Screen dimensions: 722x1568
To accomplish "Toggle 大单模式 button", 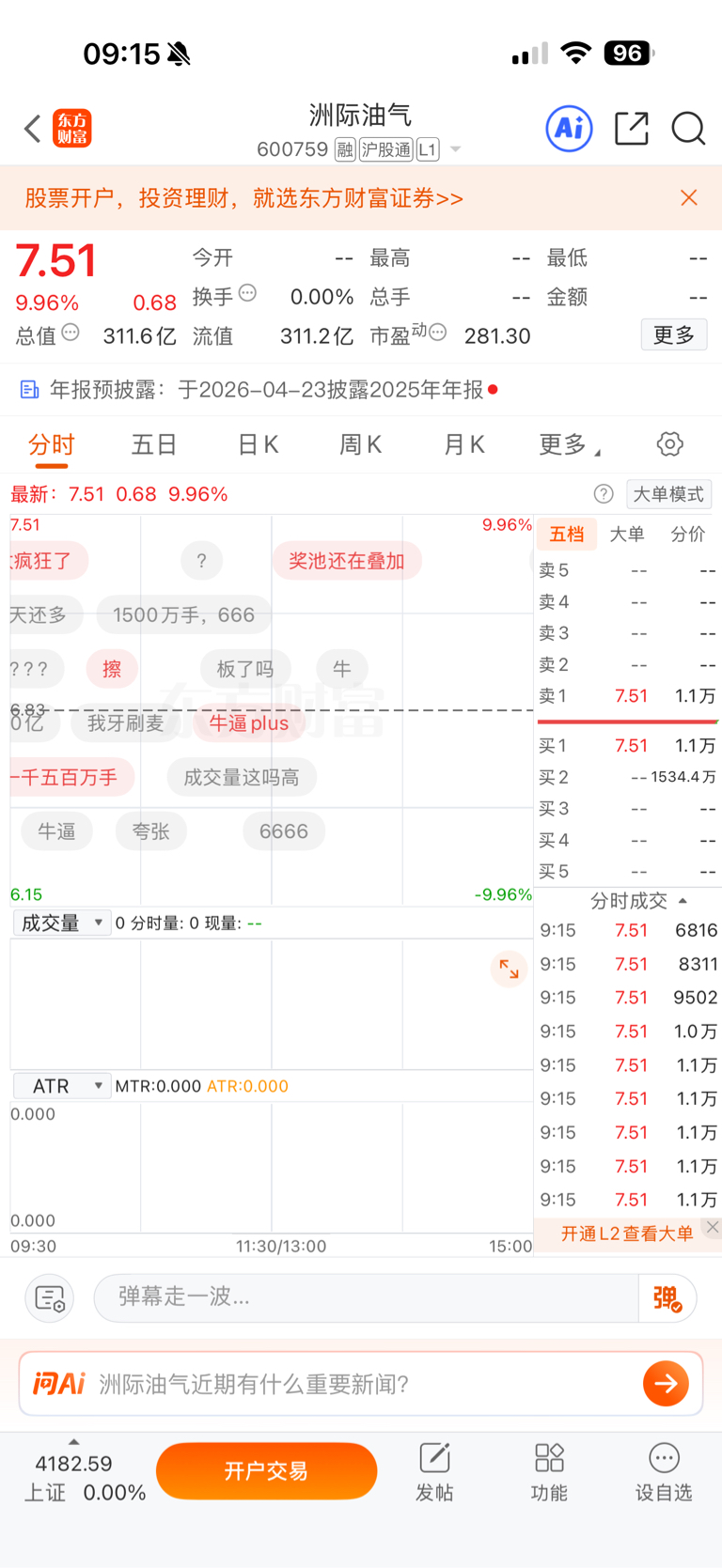I will point(668,494).
